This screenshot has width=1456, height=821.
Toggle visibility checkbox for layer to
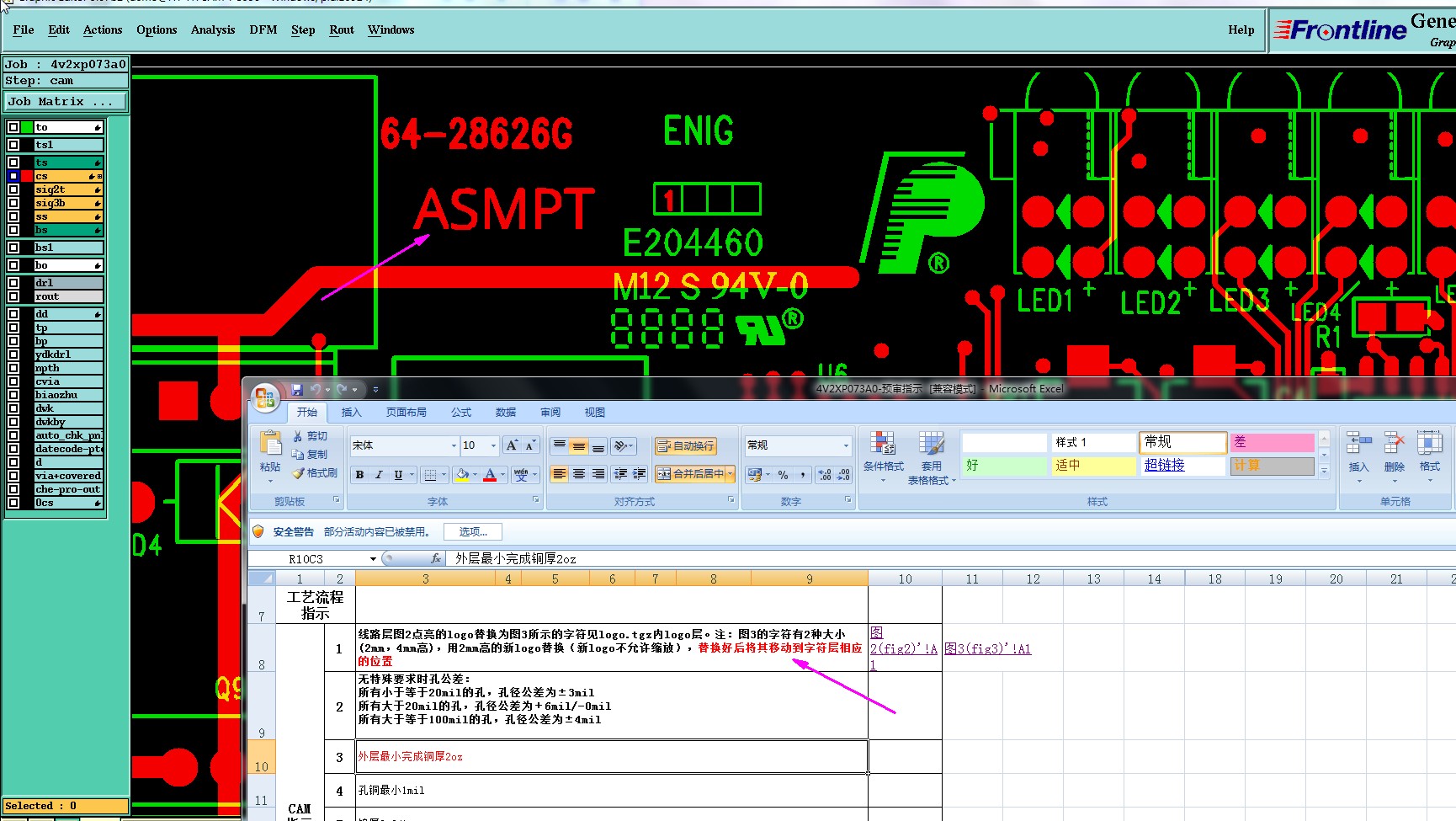pos(13,127)
